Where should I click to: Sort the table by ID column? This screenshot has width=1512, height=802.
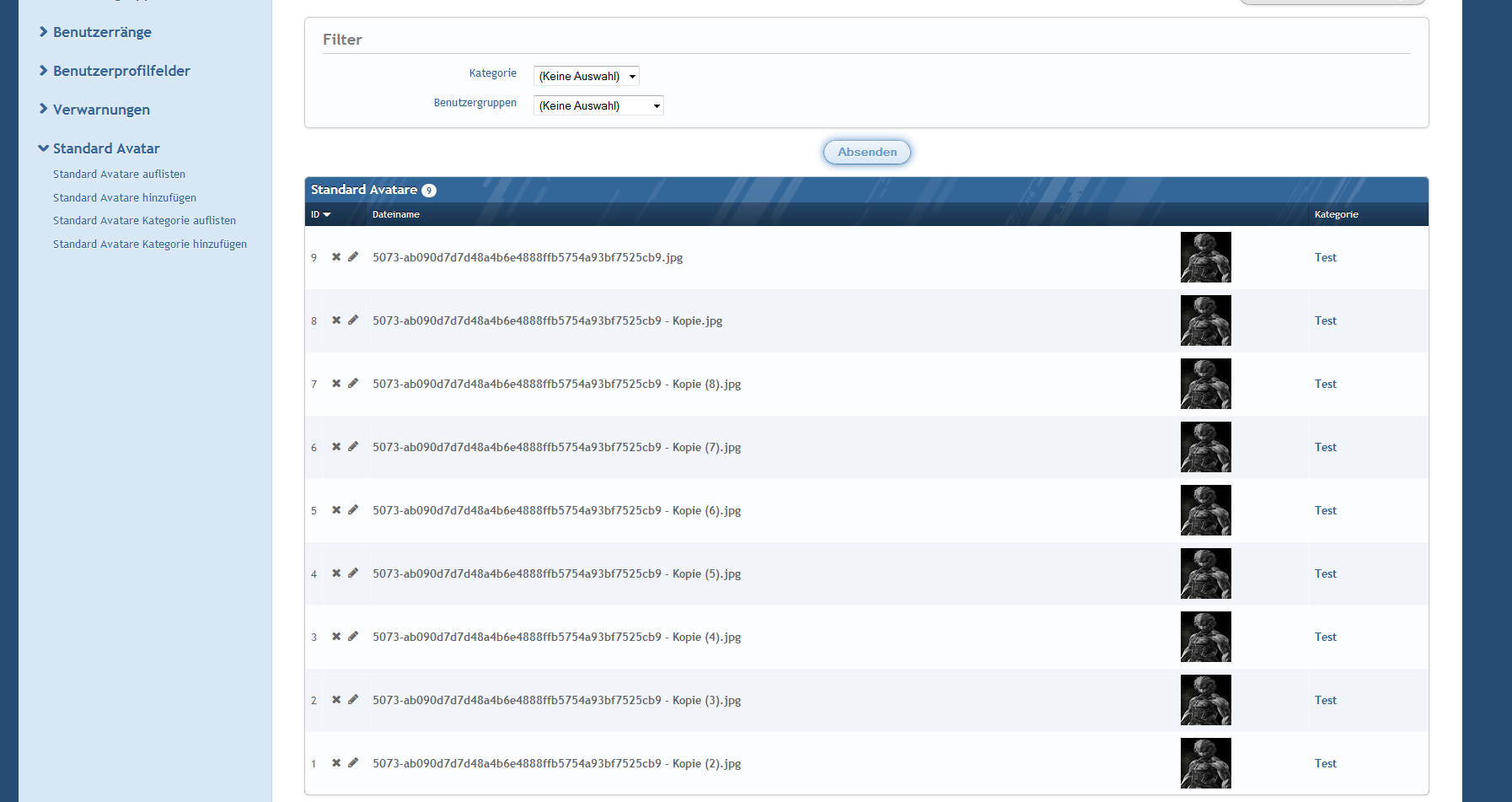[316, 215]
